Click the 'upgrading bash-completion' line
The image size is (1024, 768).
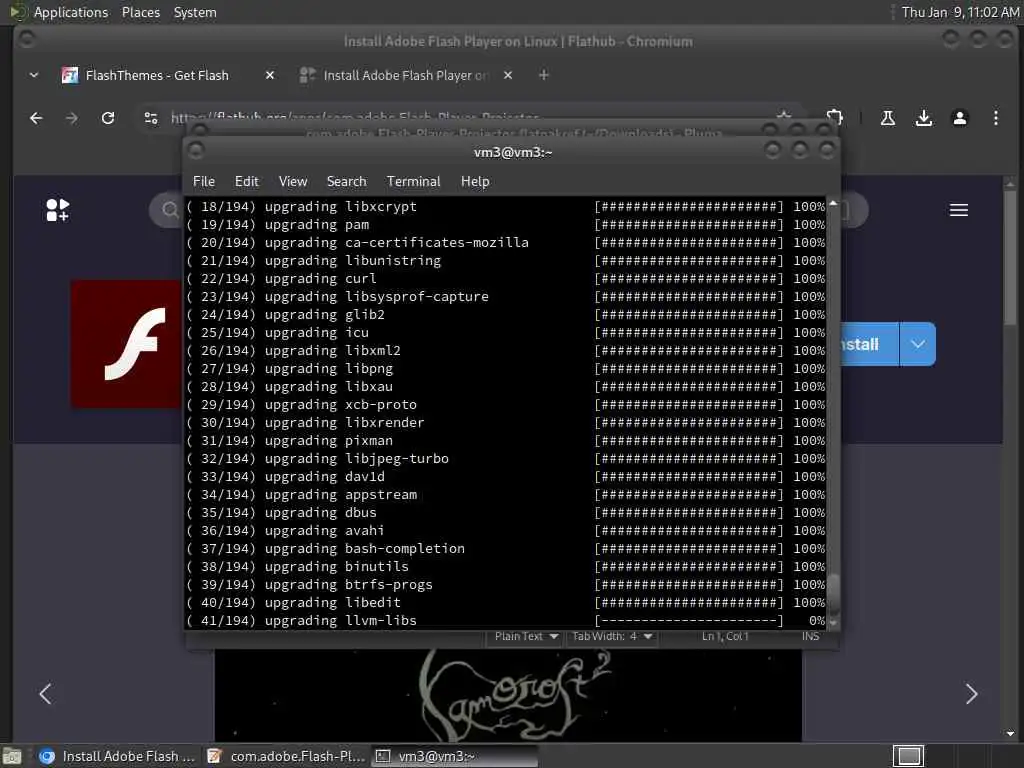click(x=325, y=549)
